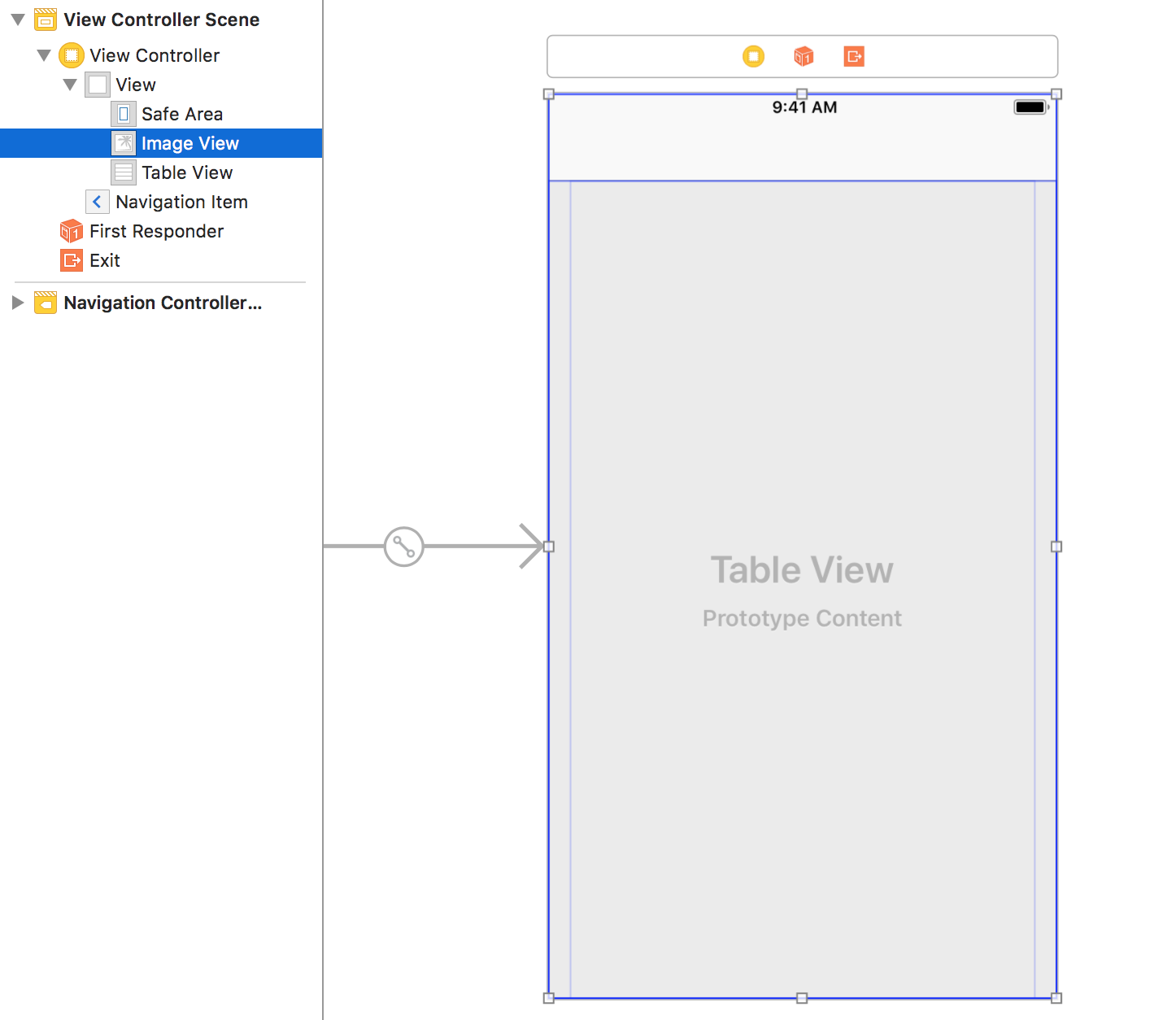Click the Navigation Item back-chevron icon

point(97,202)
